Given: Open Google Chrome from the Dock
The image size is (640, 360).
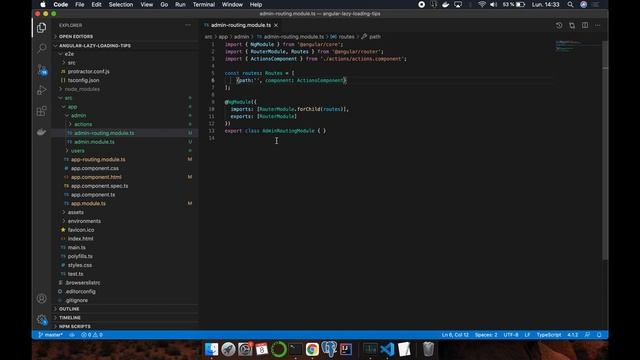Looking at the screenshot, I should click(x=312, y=349).
